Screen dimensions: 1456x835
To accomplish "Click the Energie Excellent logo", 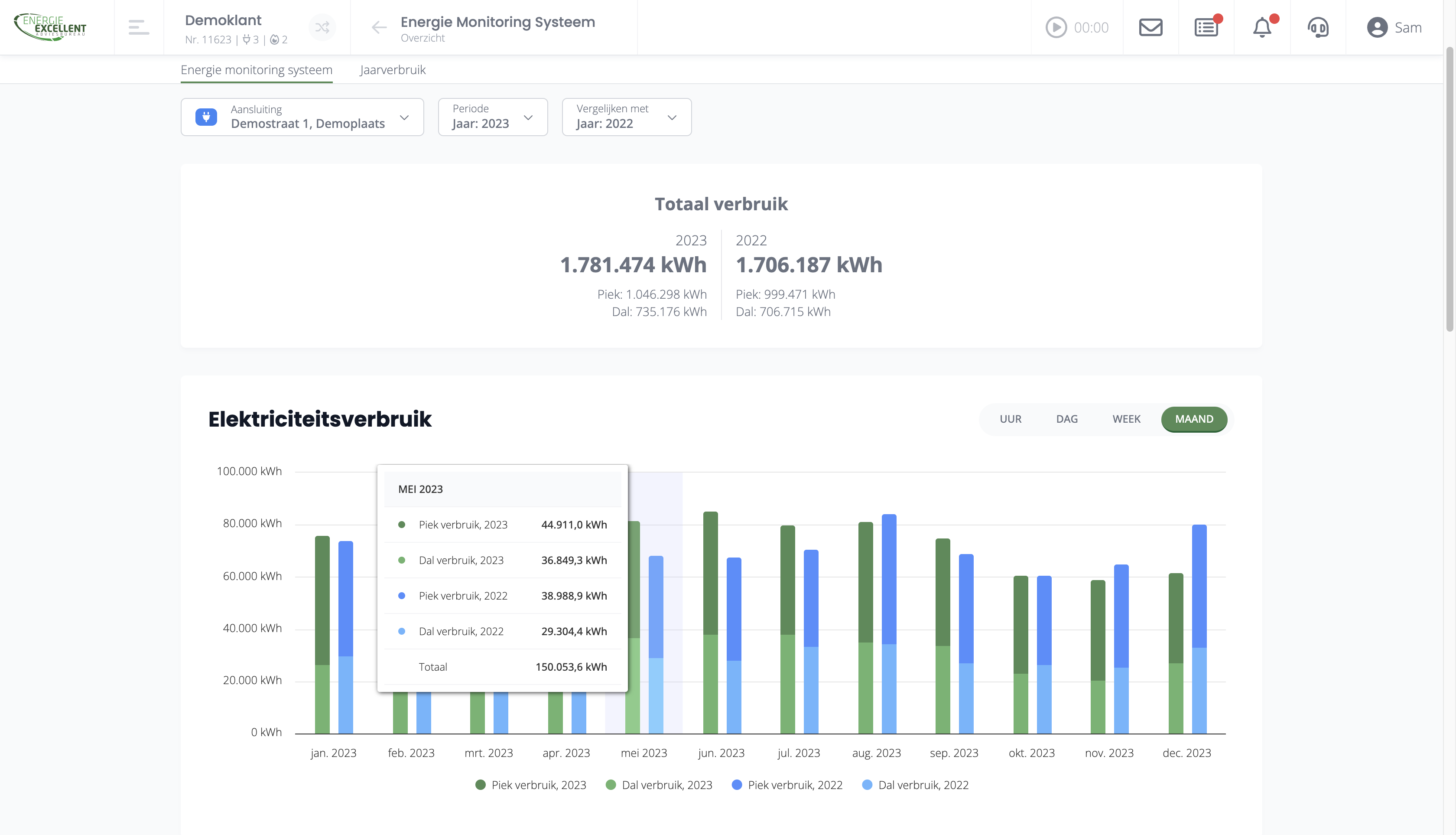I will 50,26.
